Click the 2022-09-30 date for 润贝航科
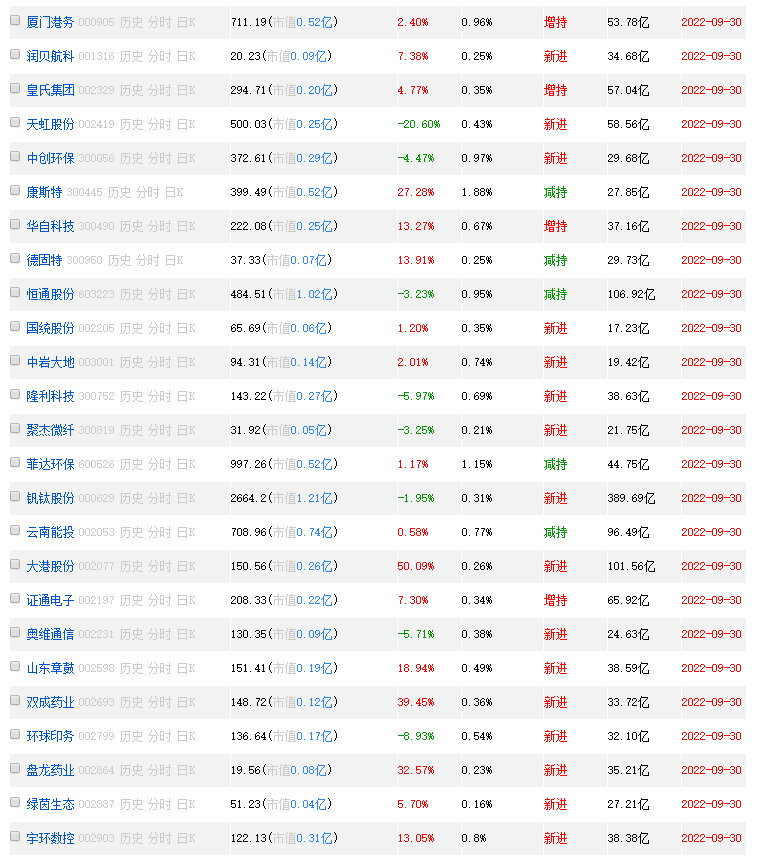This screenshot has height=861, width=759. click(x=711, y=57)
